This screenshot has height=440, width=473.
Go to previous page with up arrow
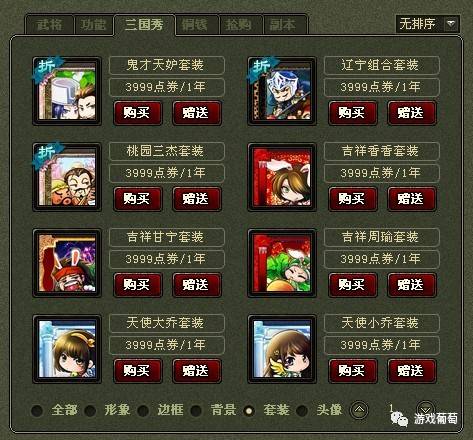[359, 410]
